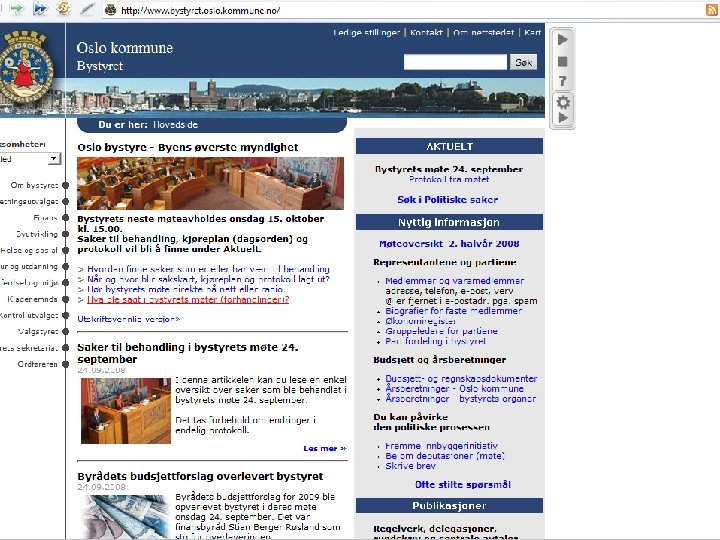Open Partifordeling i bystyret link
The width and height of the screenshot is (720, 540).
pos(435,341)
